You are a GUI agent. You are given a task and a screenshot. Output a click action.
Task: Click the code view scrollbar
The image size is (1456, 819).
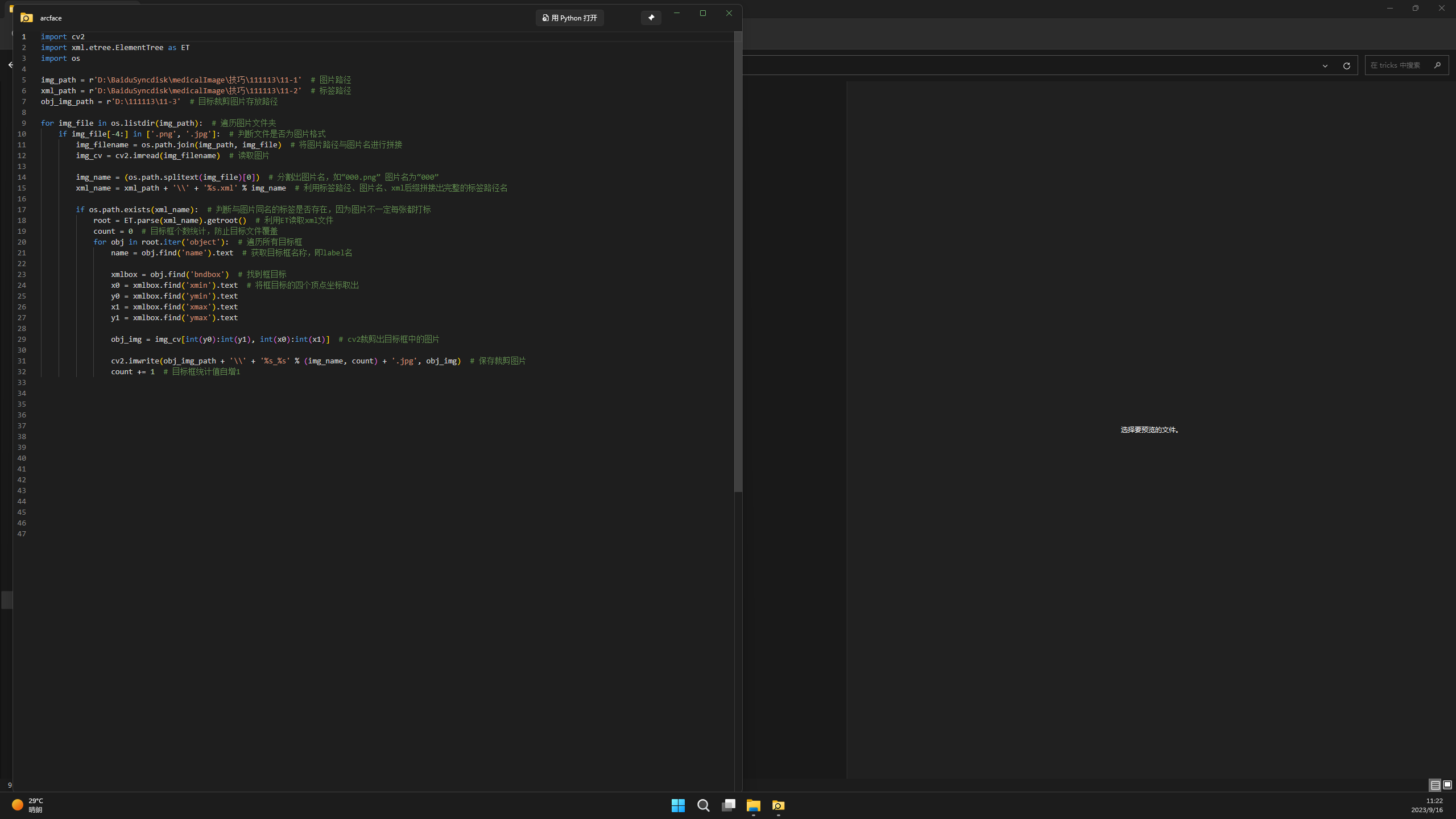(x=738, y=256)
